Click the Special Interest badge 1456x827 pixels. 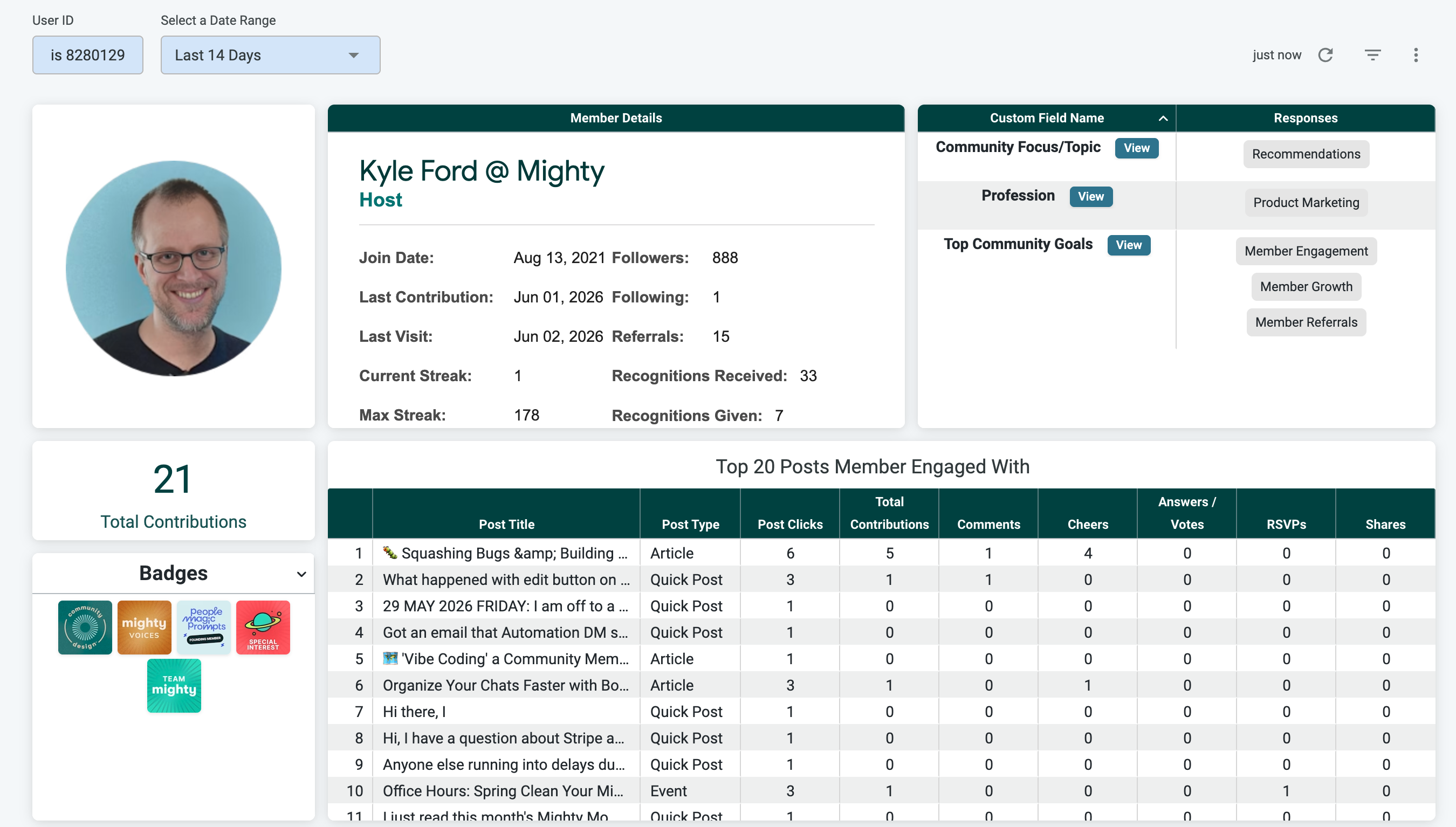[263, 627]
